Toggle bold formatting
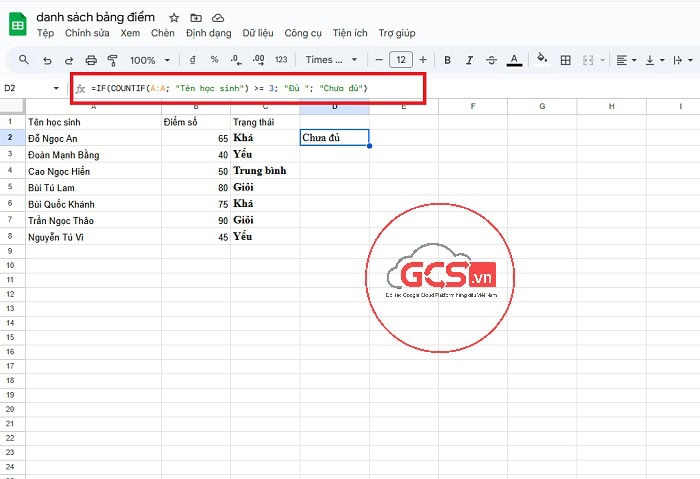700x479 pixels. (x=447, y=60)
